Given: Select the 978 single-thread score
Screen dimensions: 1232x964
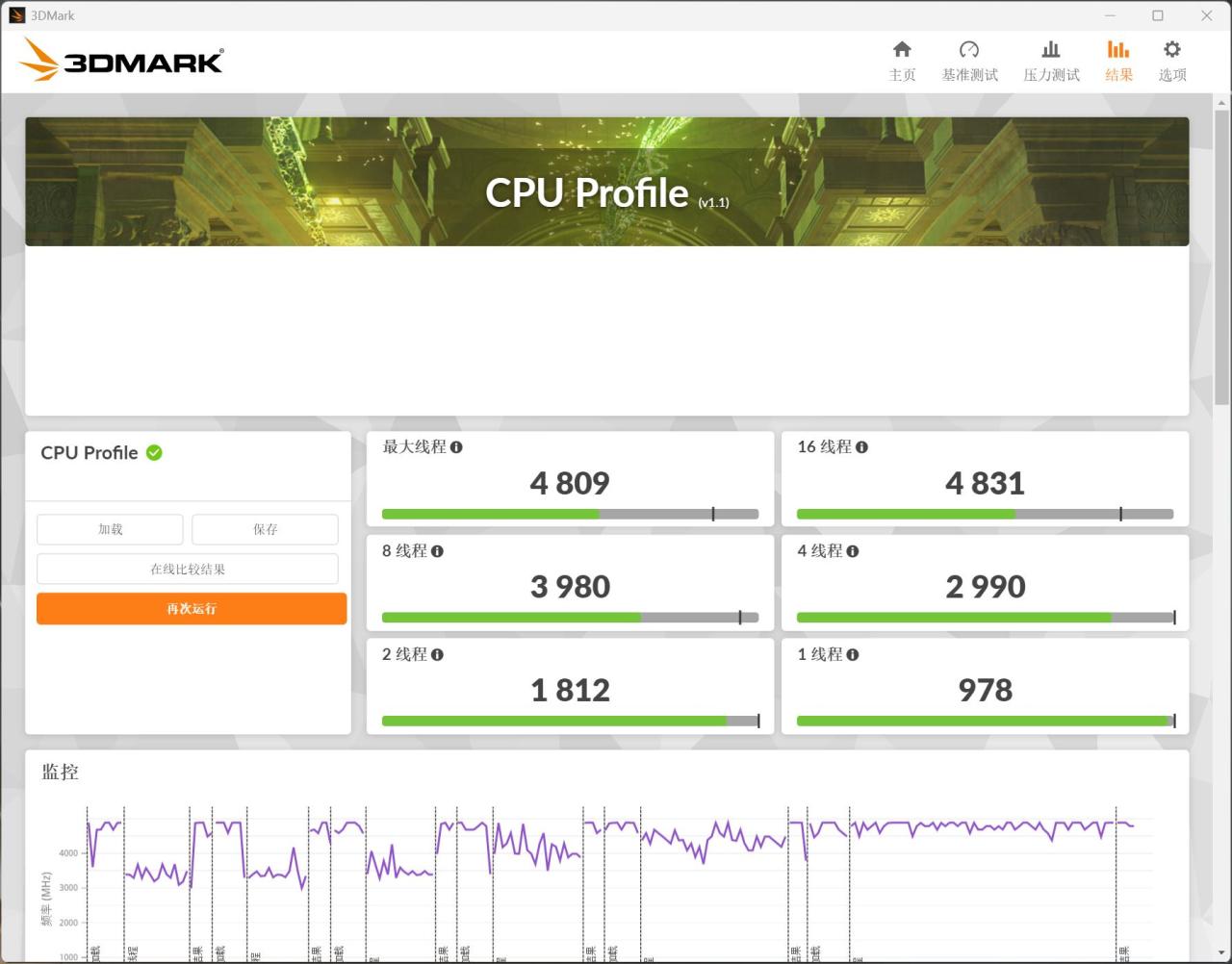Looking at the screenshot, I should 985,690.
